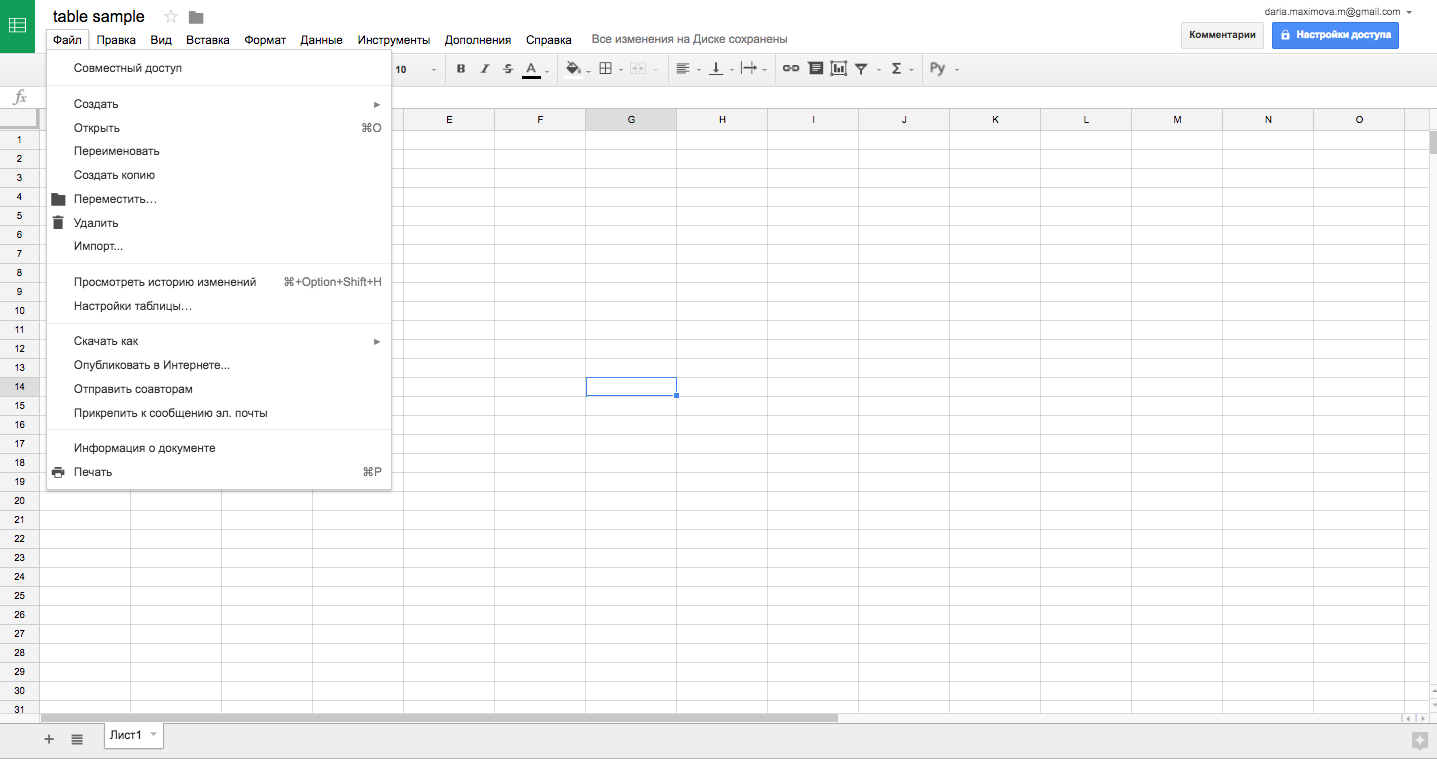Open the Формат menu
The width and height of the screenshot is (1437, 759).
click(265, 40)
